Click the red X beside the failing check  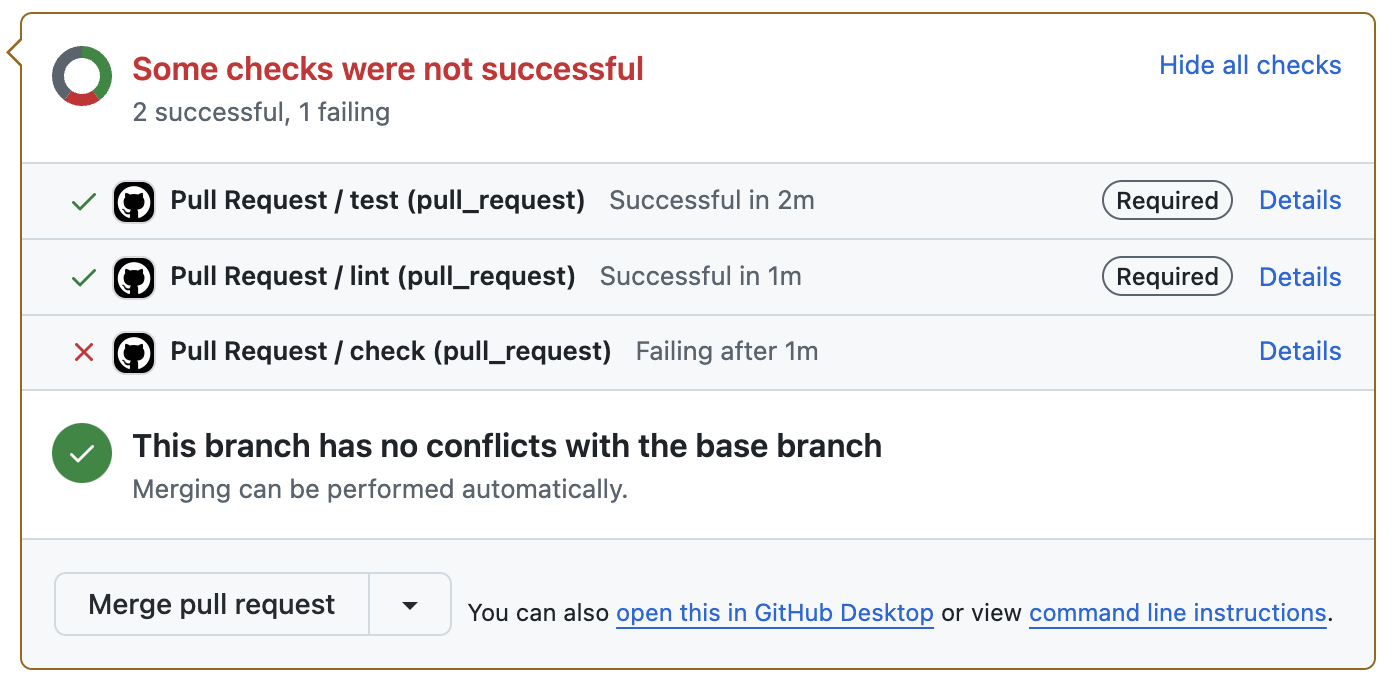[84, 352]
